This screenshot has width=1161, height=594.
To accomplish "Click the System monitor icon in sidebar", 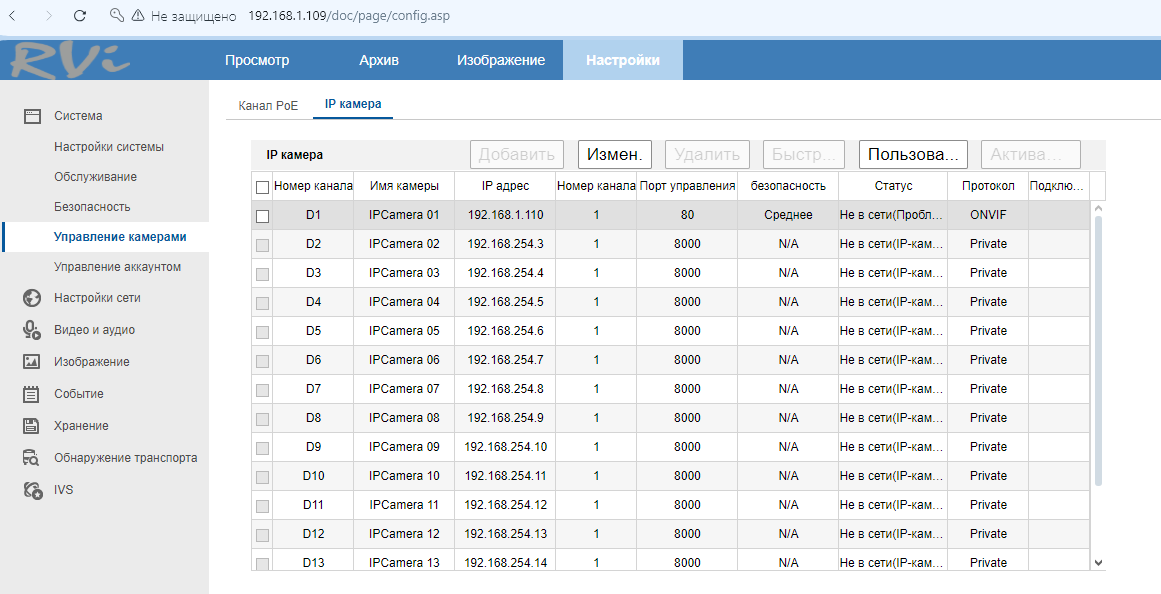I will (x=31, y=116).
